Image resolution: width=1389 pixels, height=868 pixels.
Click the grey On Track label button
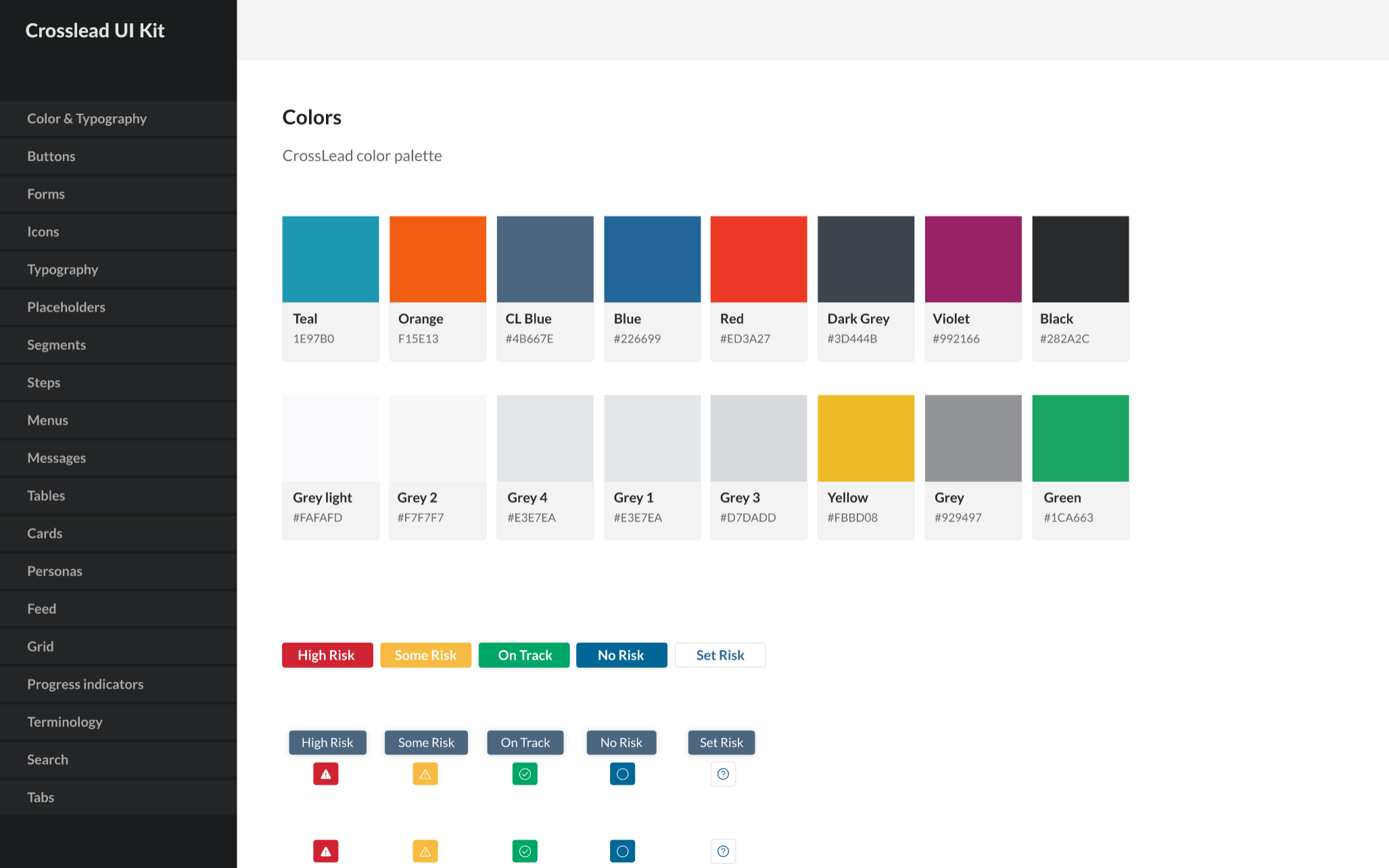(x=525, y=742)
